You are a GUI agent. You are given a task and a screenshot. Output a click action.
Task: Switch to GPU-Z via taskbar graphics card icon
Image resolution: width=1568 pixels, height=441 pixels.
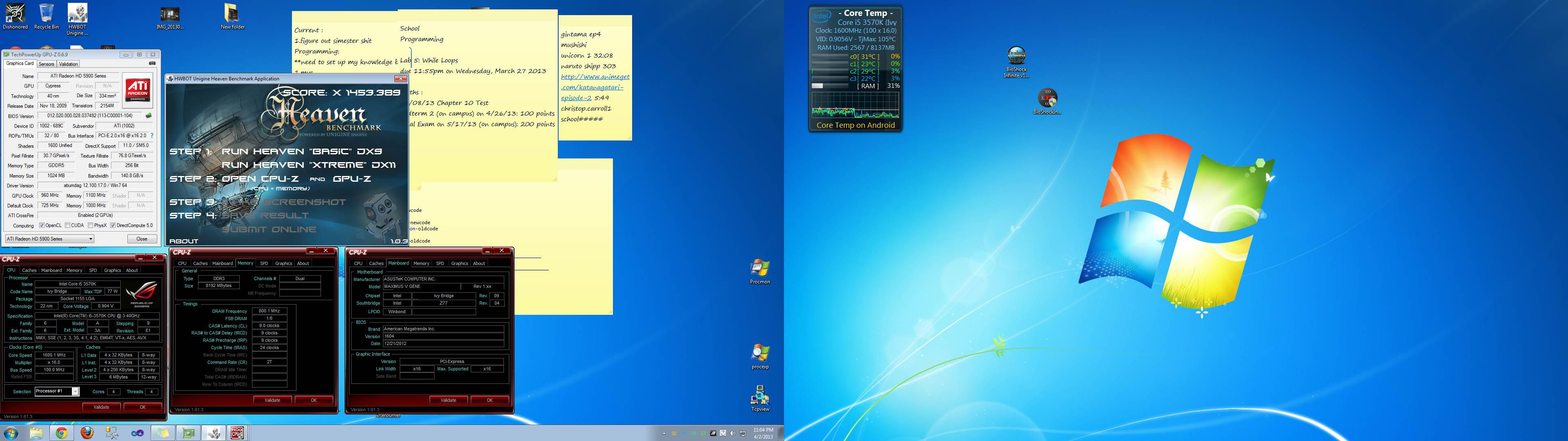pos(189,433)
